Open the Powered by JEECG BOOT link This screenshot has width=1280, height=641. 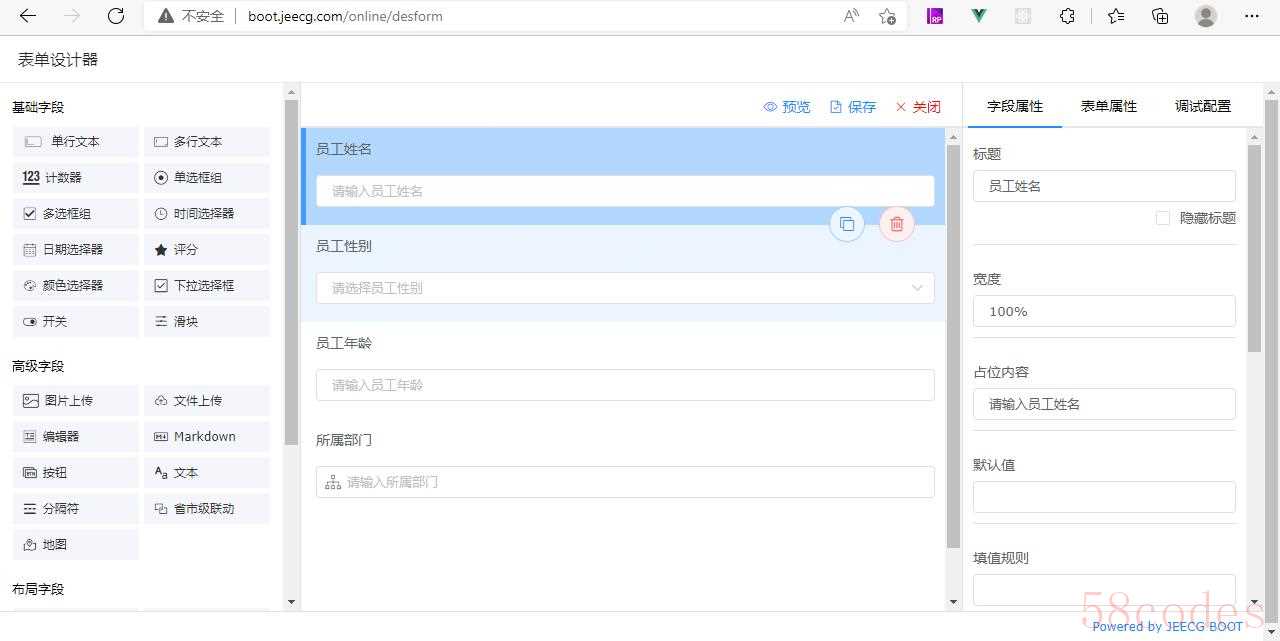[x=1167, y=626]
